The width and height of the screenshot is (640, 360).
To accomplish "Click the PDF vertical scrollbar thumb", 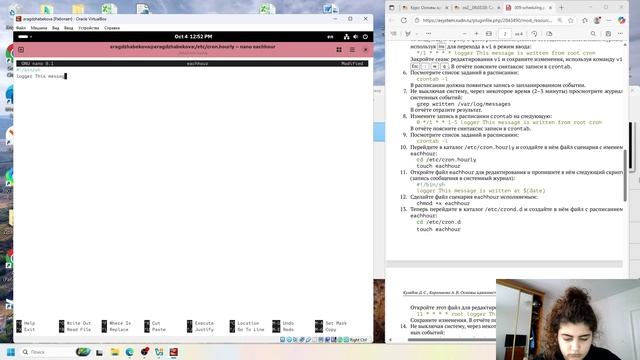I will [625, 176].
